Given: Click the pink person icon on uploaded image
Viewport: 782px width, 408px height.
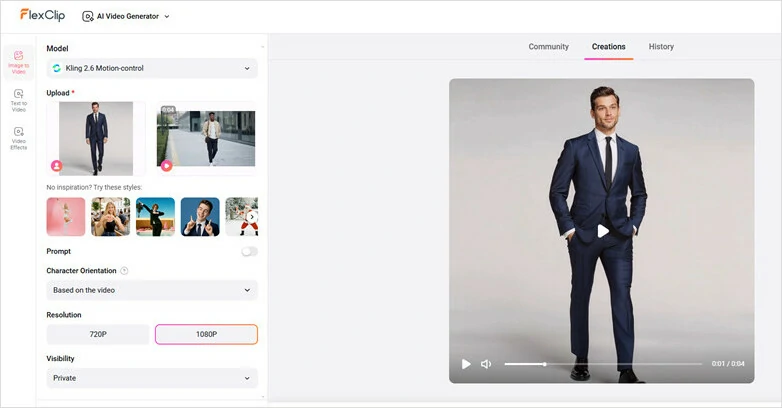Looking at the screenshot, I should coord(57,166).
